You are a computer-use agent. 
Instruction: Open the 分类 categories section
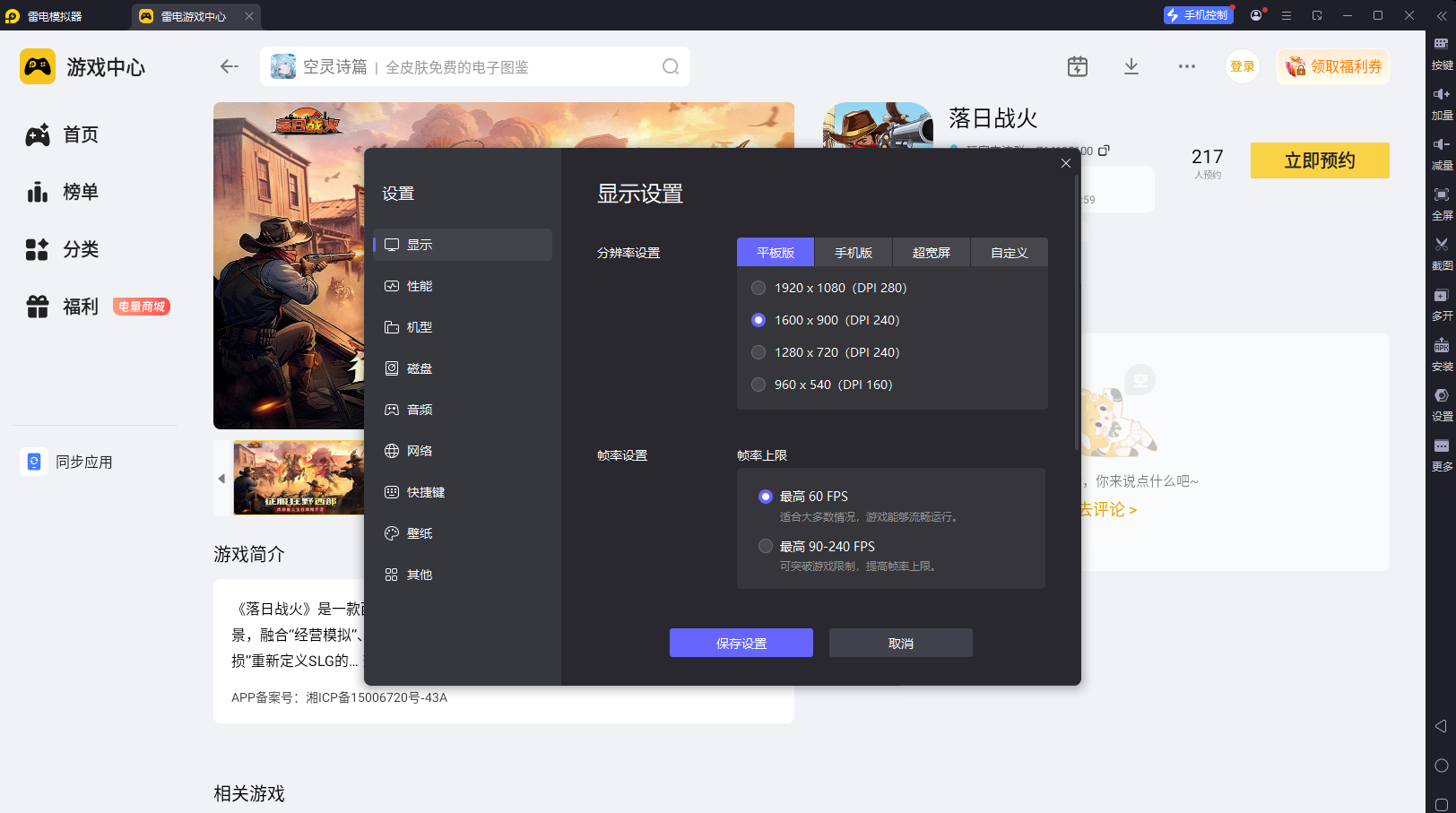pyautogui.click(x=63, y=249)
